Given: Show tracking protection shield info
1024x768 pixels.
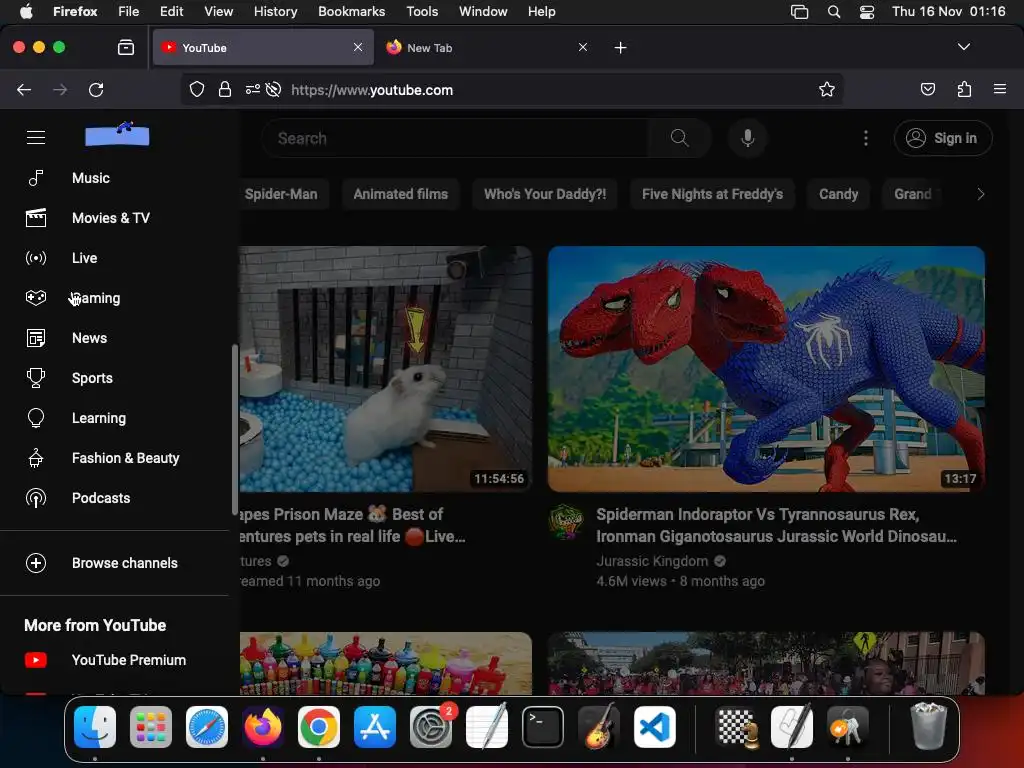Looking at the screenshot, I should tap(197, 89).
